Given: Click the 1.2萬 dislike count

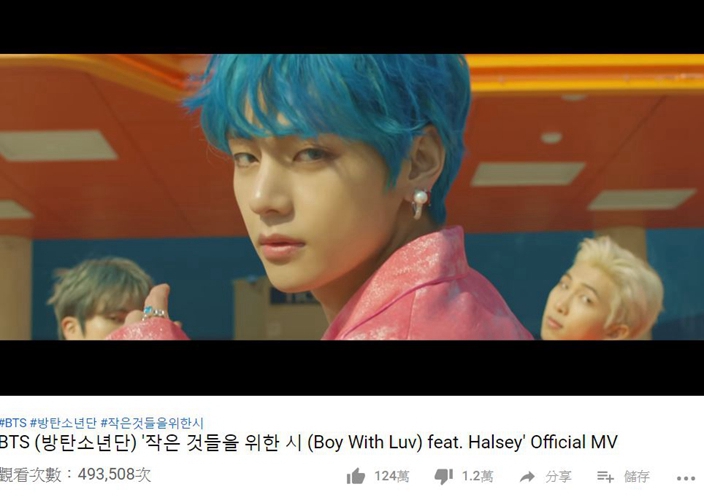Looking at the screenshot, I should (478, 476).
